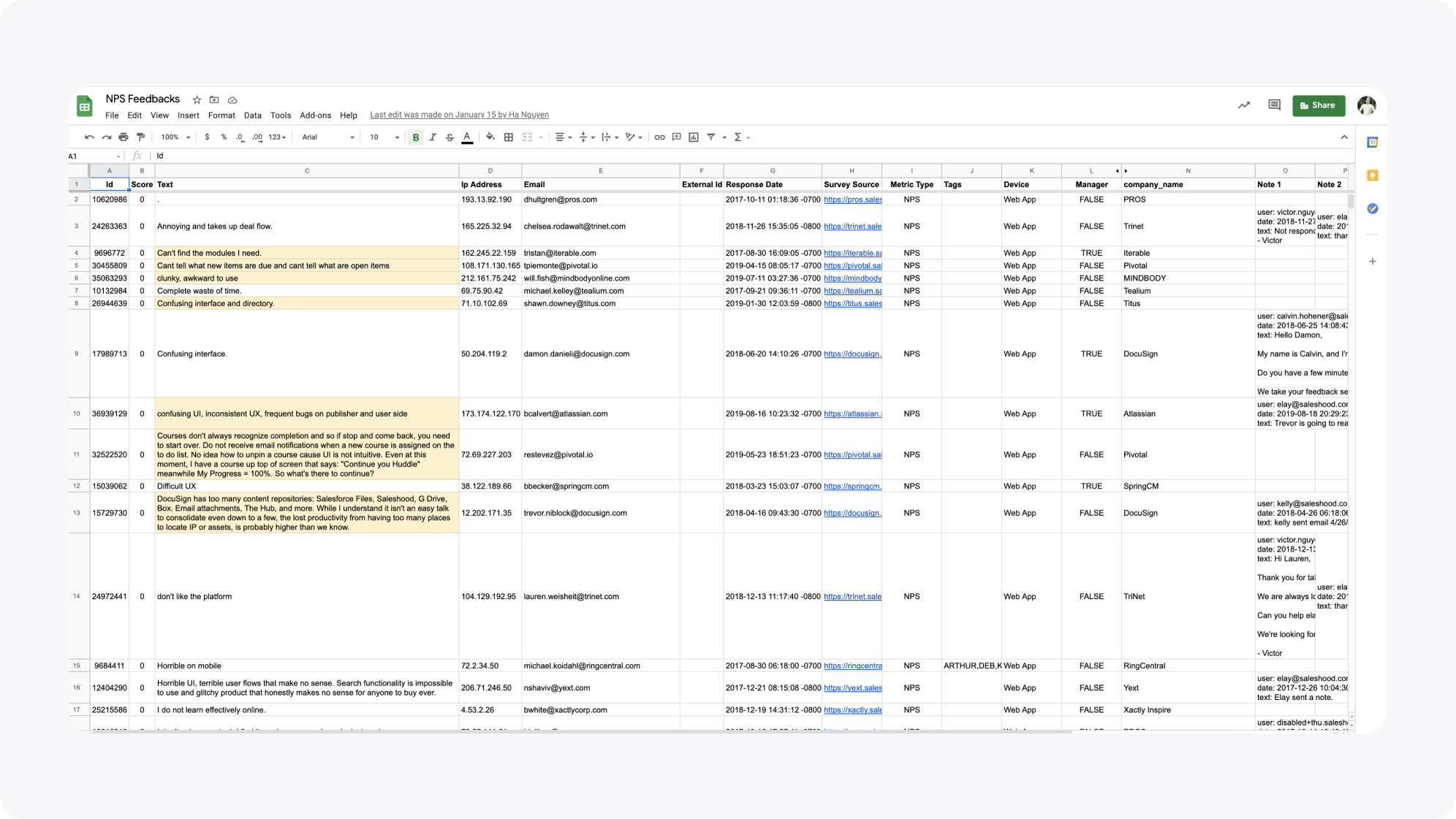Open the File menu
Viewport: 1456px width, 819px height.
click(112, 115)
